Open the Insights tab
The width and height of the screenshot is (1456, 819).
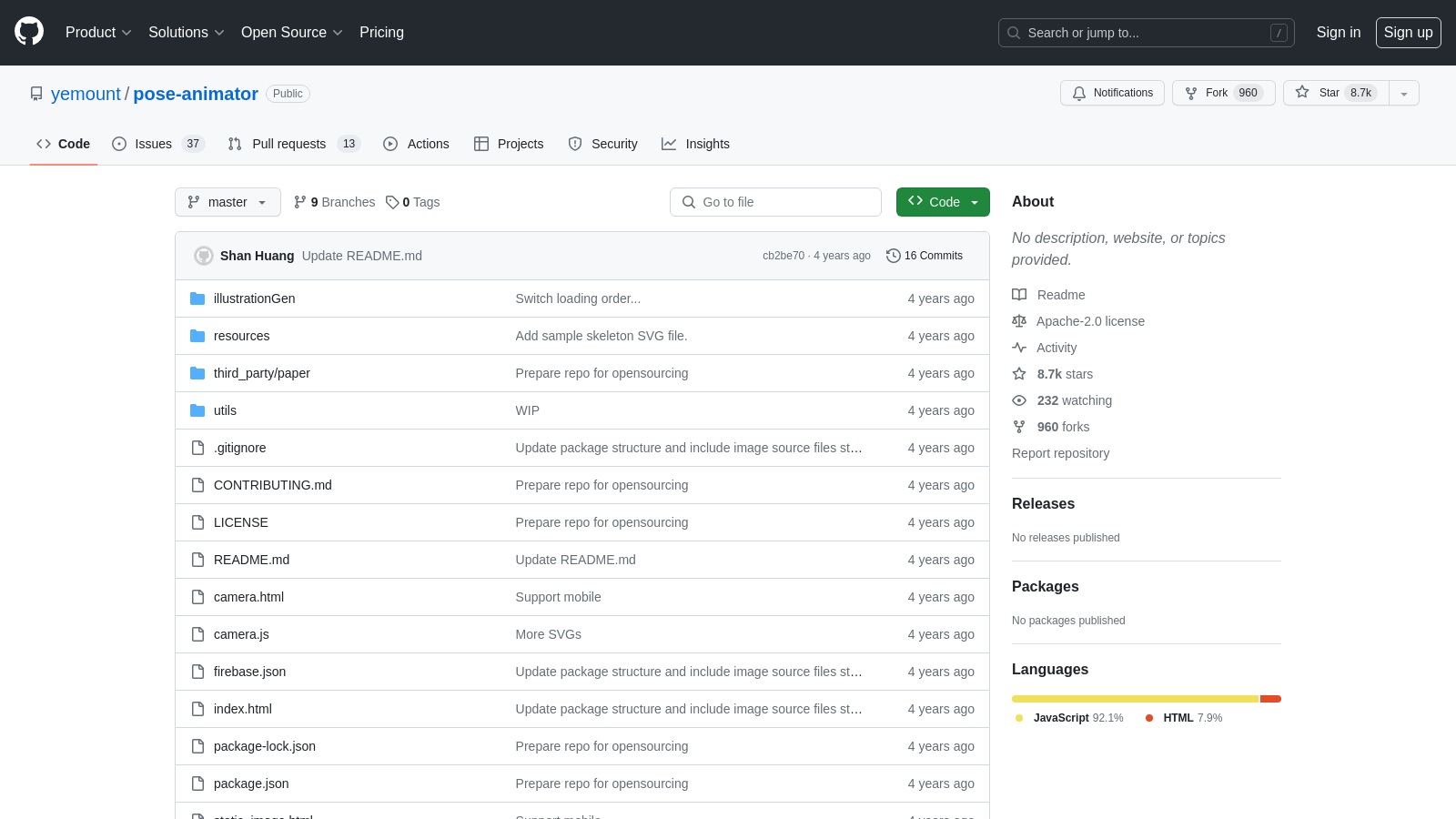click(695, 144)
